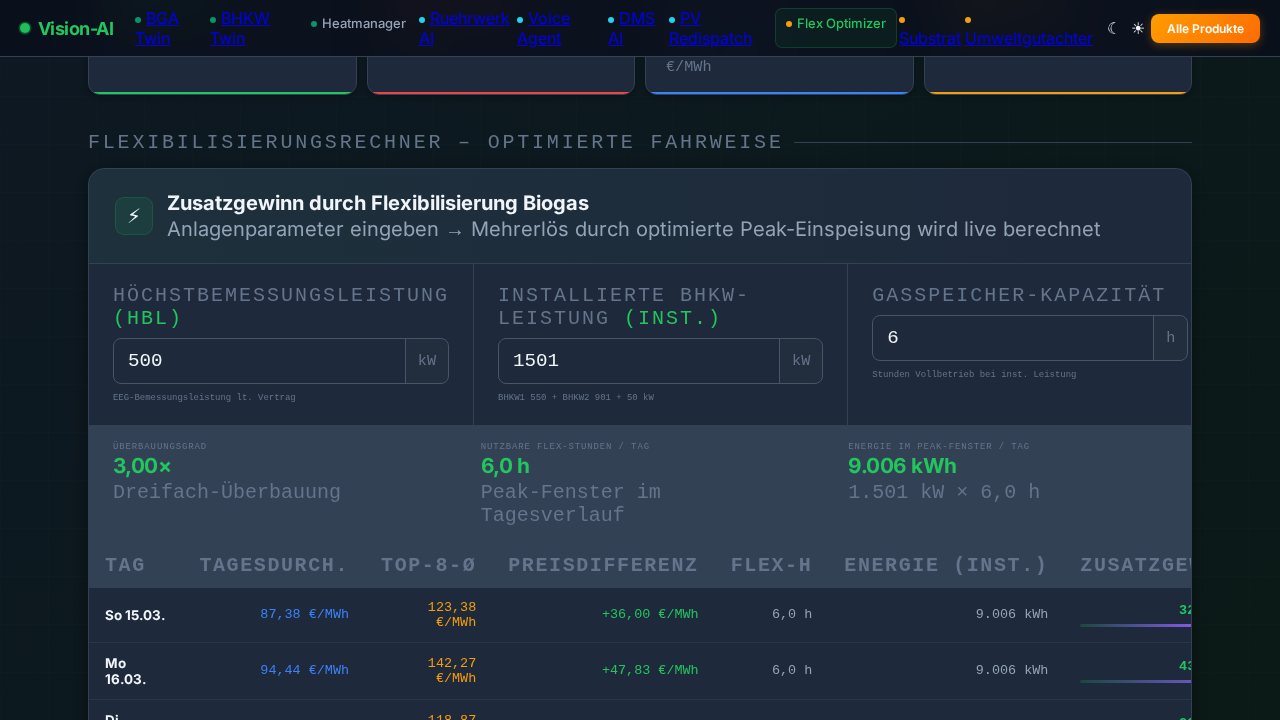Select the Flex Optimizer button
Viewport: 1280px width, 720px height.
click(836, 27)
